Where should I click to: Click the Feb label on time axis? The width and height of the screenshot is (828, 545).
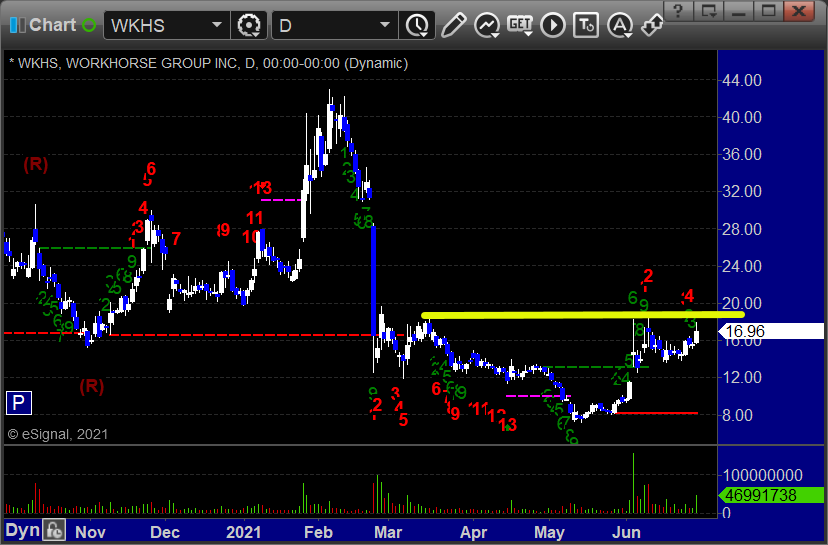tap(318, 532)
